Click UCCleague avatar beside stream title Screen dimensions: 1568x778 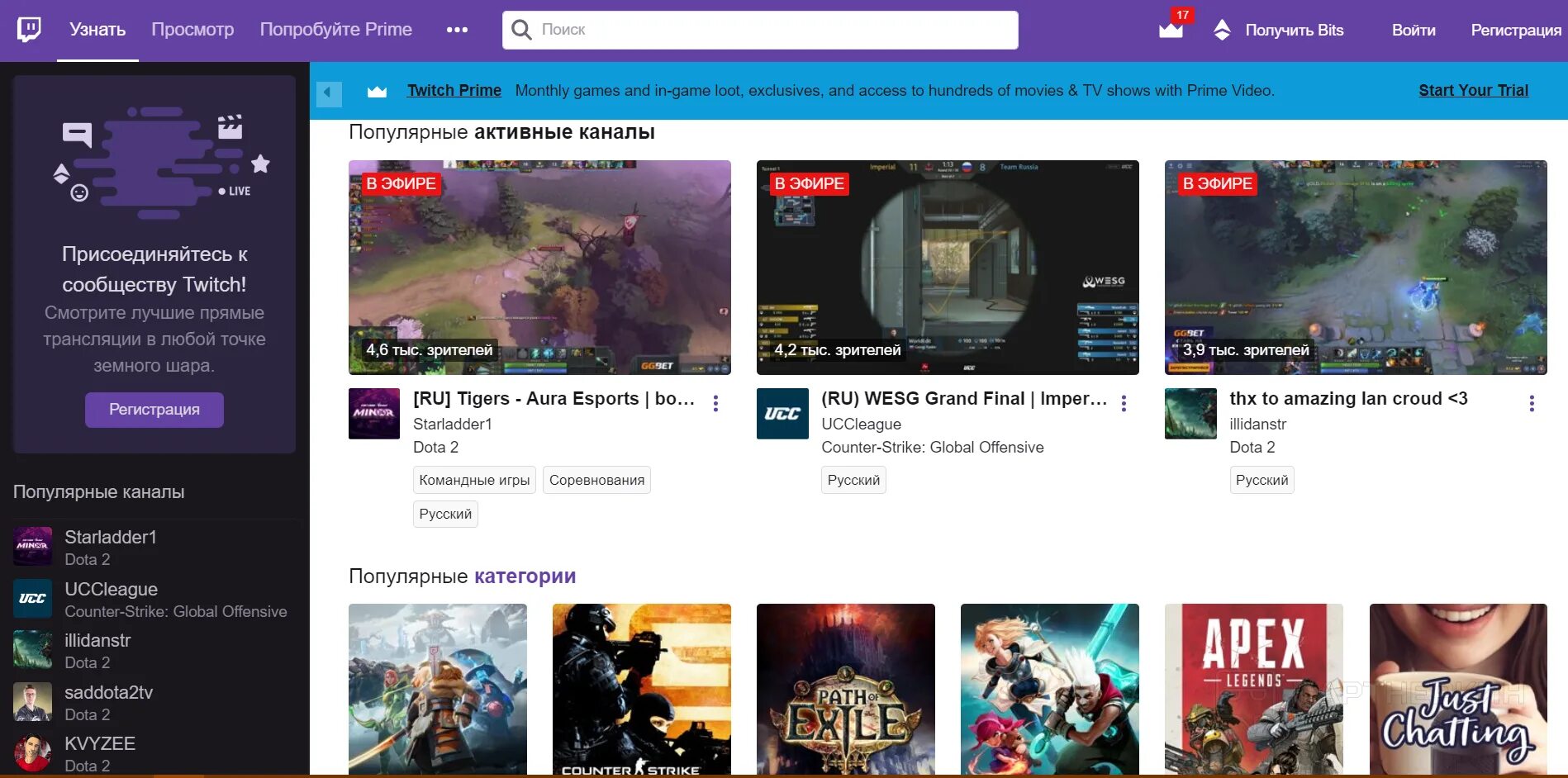pos(782,414)
